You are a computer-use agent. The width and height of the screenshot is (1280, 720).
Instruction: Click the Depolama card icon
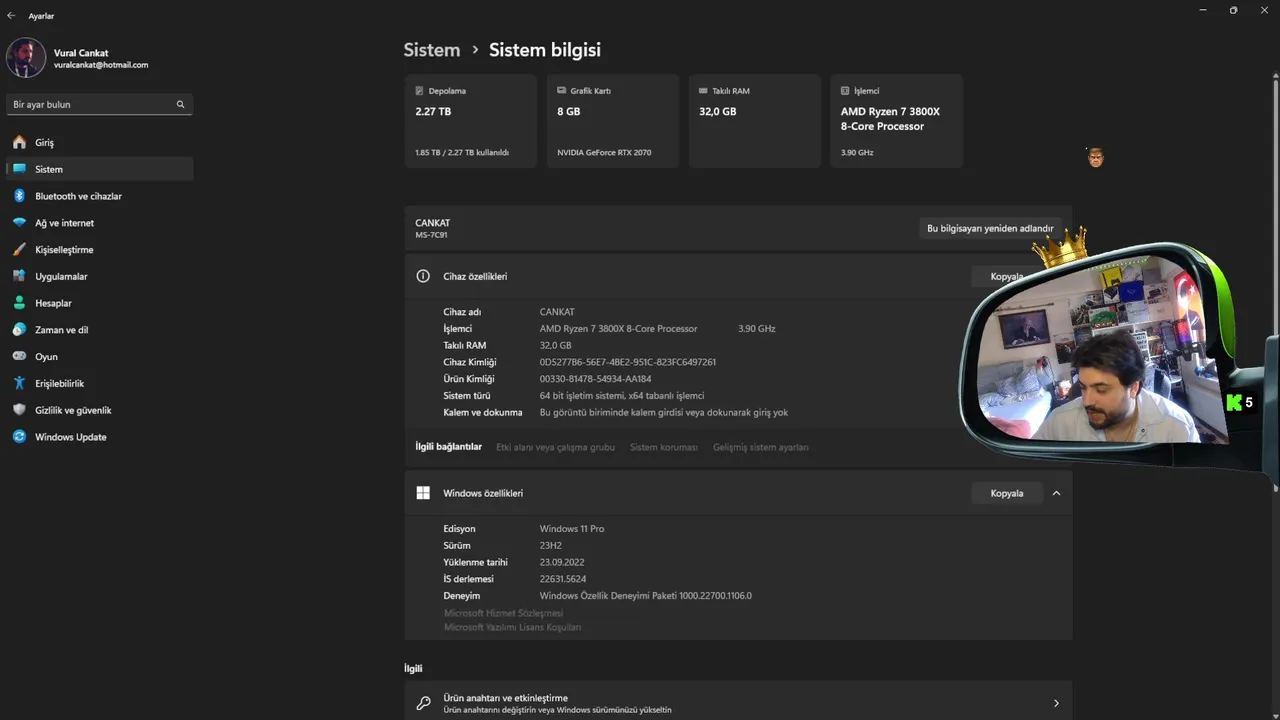[x=419, y=91]
